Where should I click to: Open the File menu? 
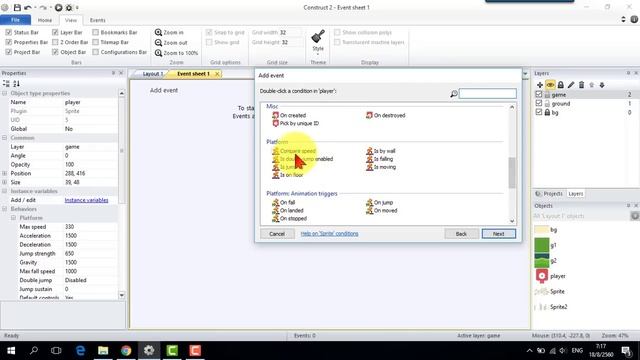pos(16,20)
